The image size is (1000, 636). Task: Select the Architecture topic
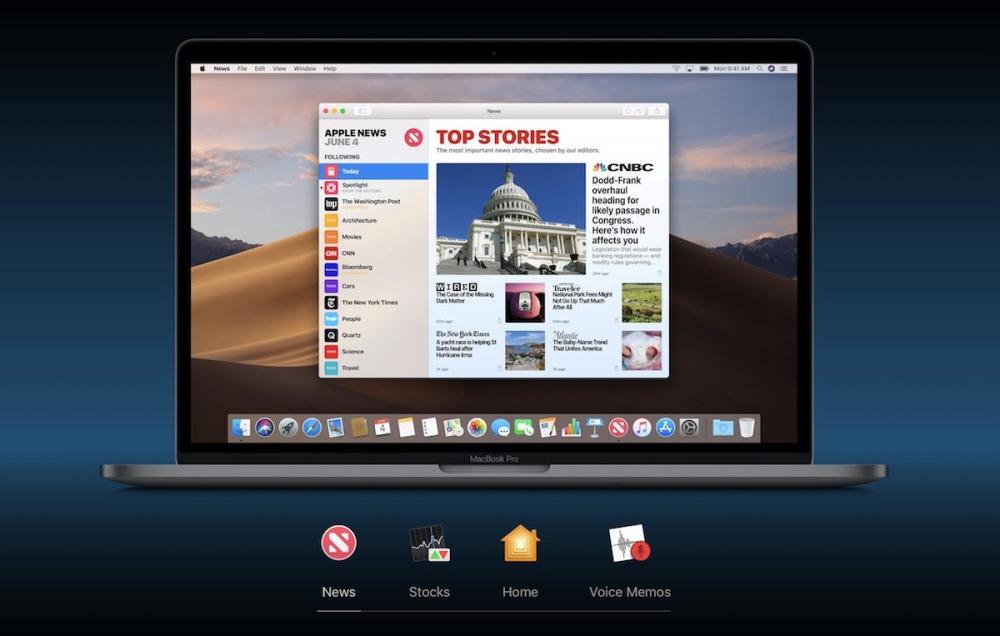(374, 220)
